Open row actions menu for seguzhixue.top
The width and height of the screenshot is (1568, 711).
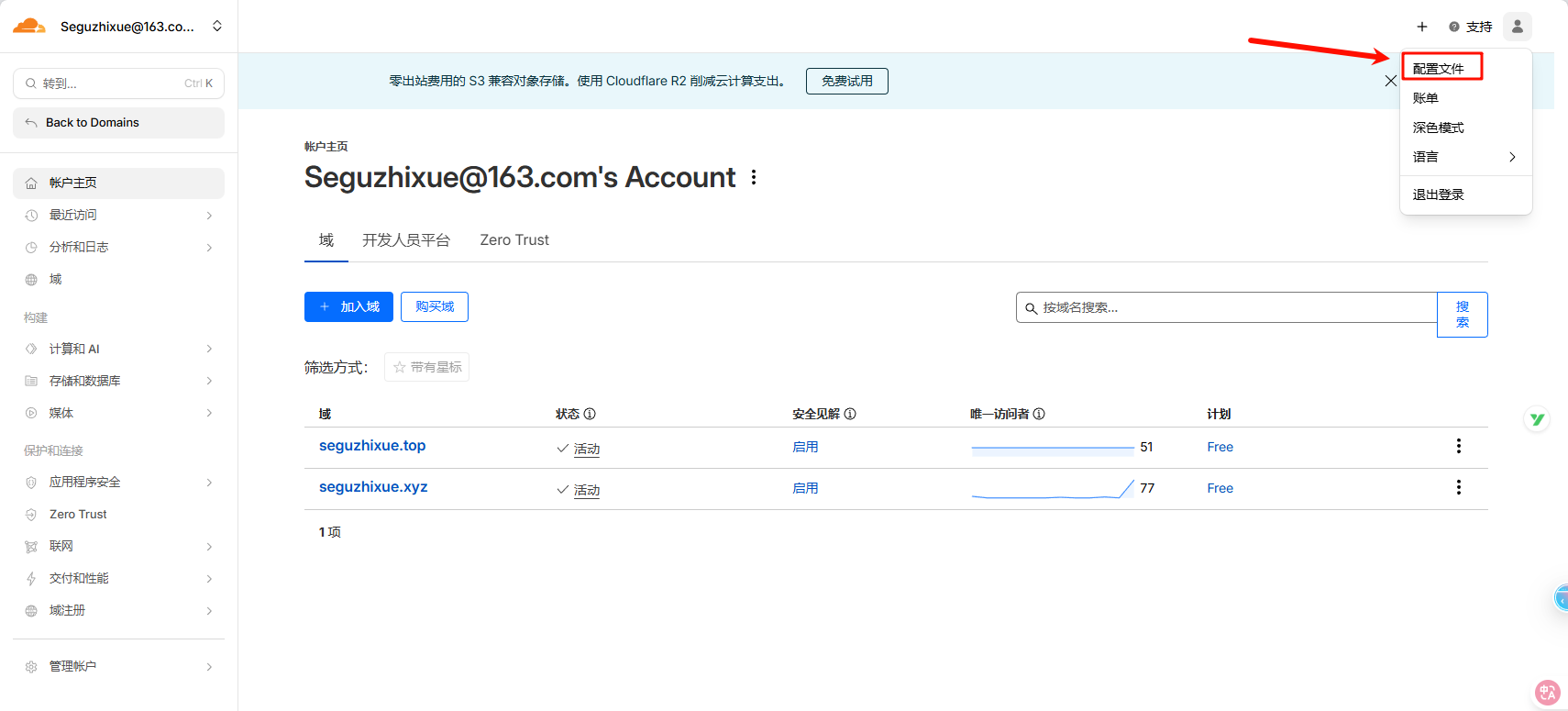[1458, 446]
